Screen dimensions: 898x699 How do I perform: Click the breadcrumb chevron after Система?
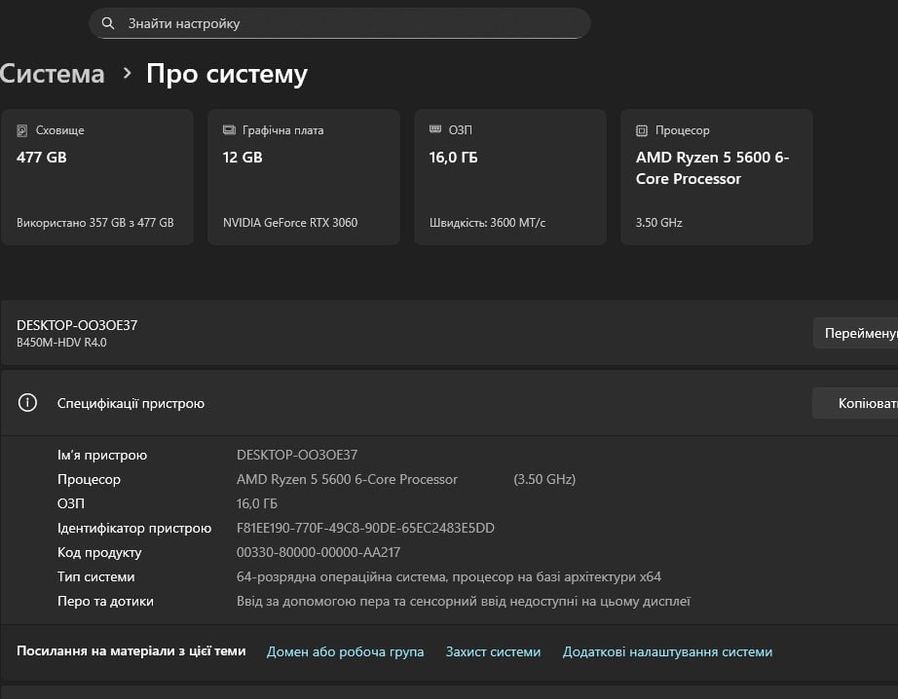coord(127,74)
